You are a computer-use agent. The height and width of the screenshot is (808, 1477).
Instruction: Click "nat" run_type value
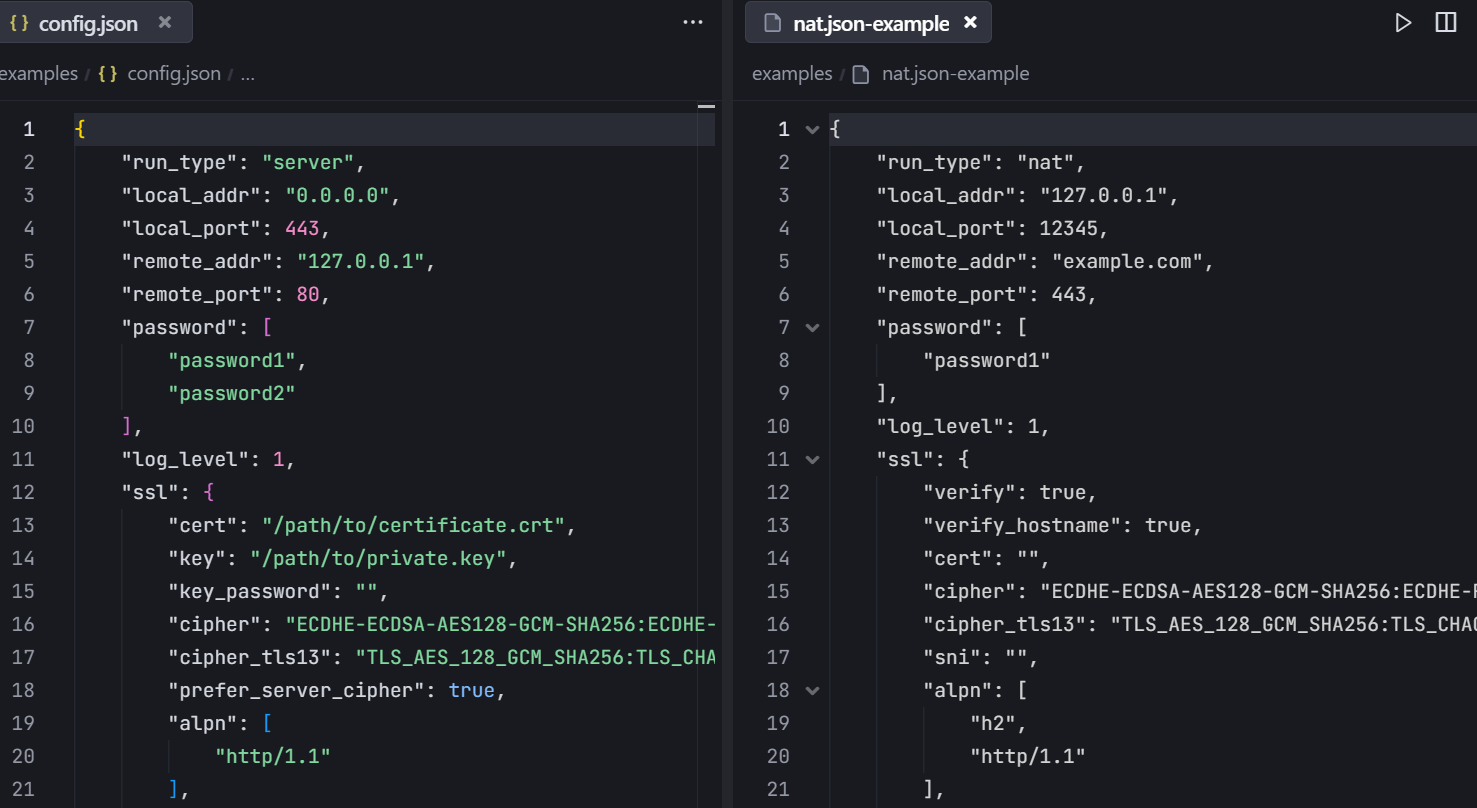1045,162
